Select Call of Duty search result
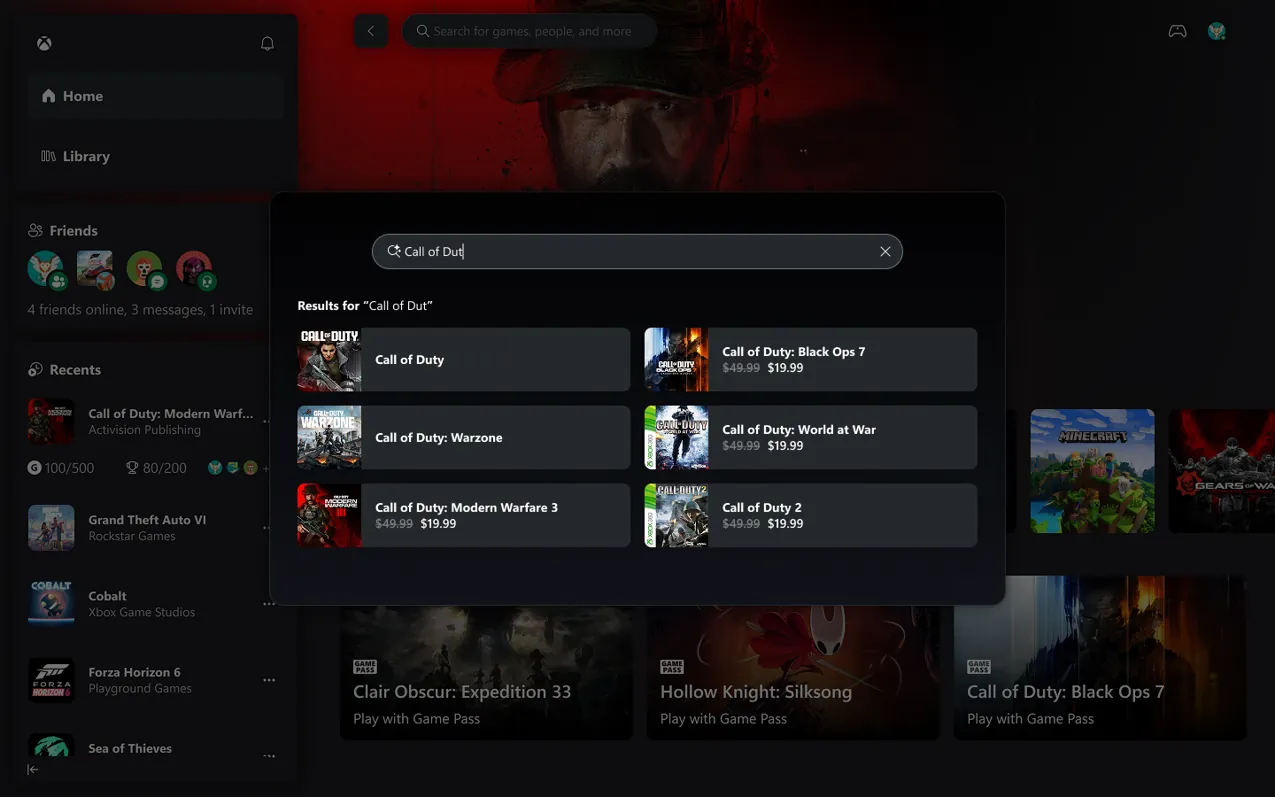 point(464,359)
